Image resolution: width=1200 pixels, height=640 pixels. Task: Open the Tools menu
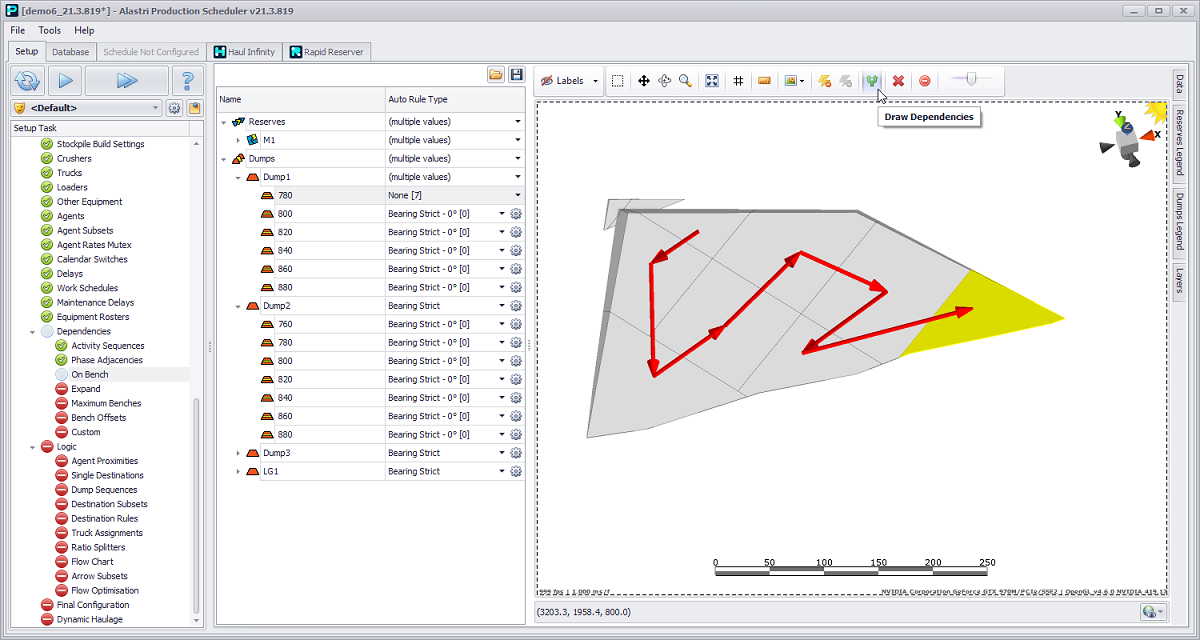click(50, 31)
